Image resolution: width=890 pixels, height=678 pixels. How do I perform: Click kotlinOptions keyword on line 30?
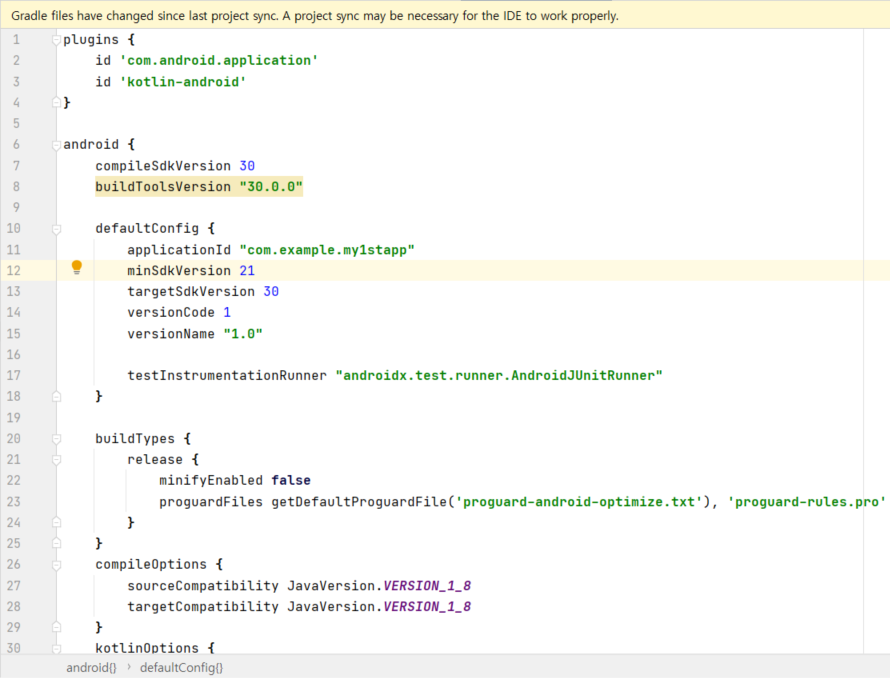pos(146,648)
